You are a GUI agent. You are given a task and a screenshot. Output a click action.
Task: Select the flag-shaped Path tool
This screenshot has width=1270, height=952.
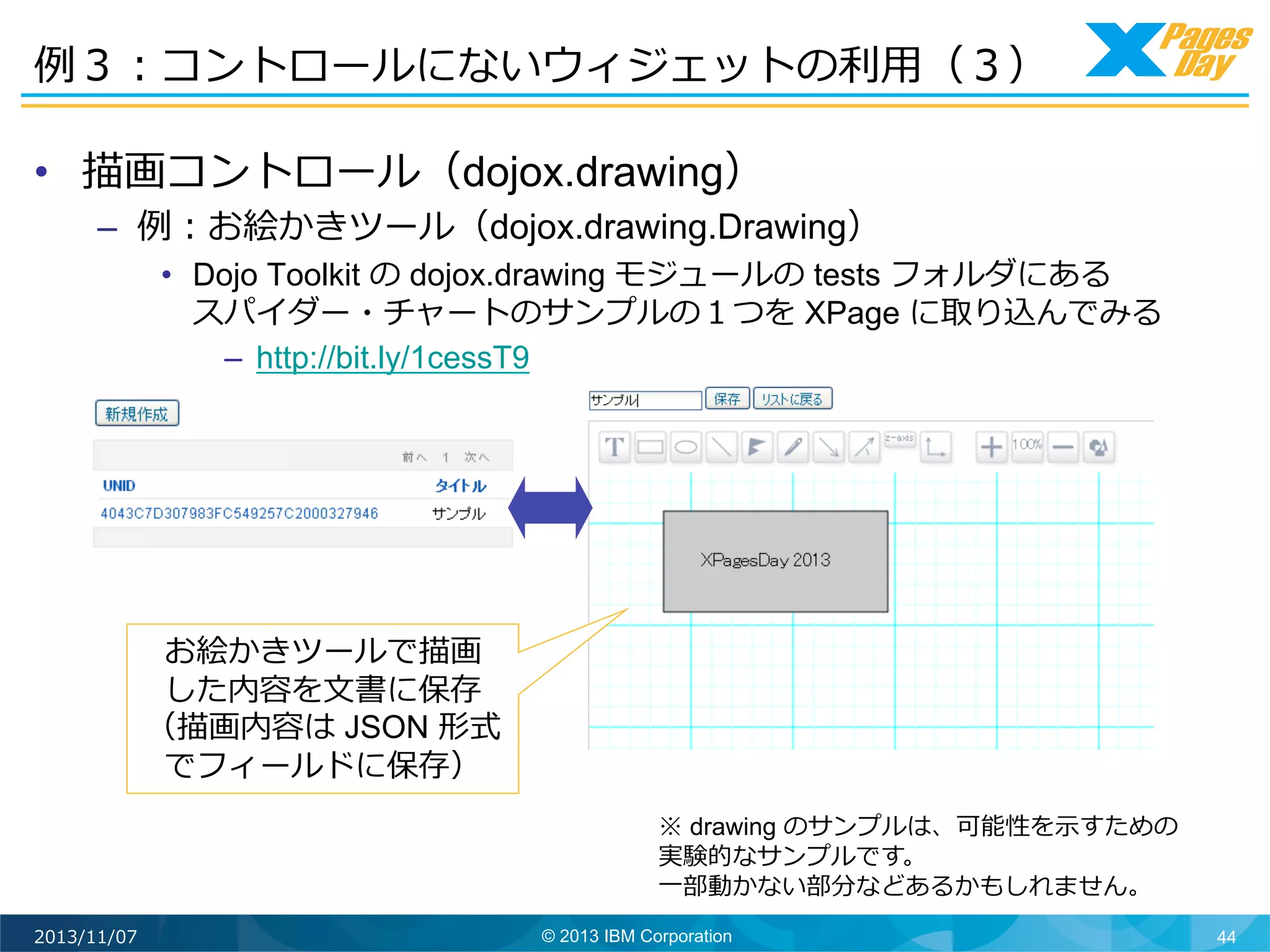point(757,447)
